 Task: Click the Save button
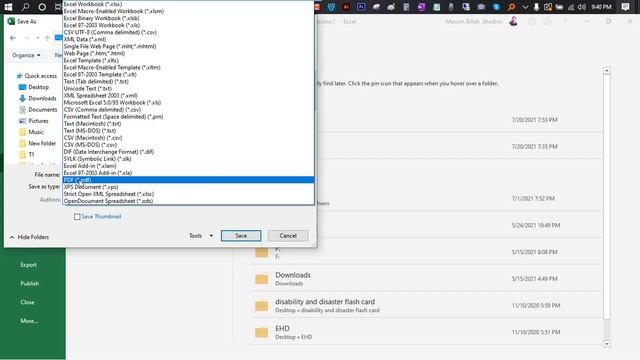(x=241, y=236)
